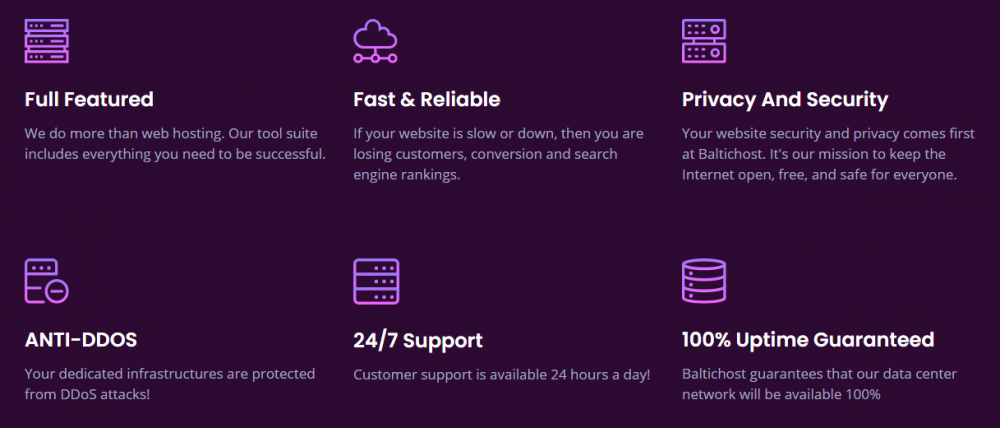Click the cloud network icon
The width and height of the screenshot is (1000, 428).
375,43
